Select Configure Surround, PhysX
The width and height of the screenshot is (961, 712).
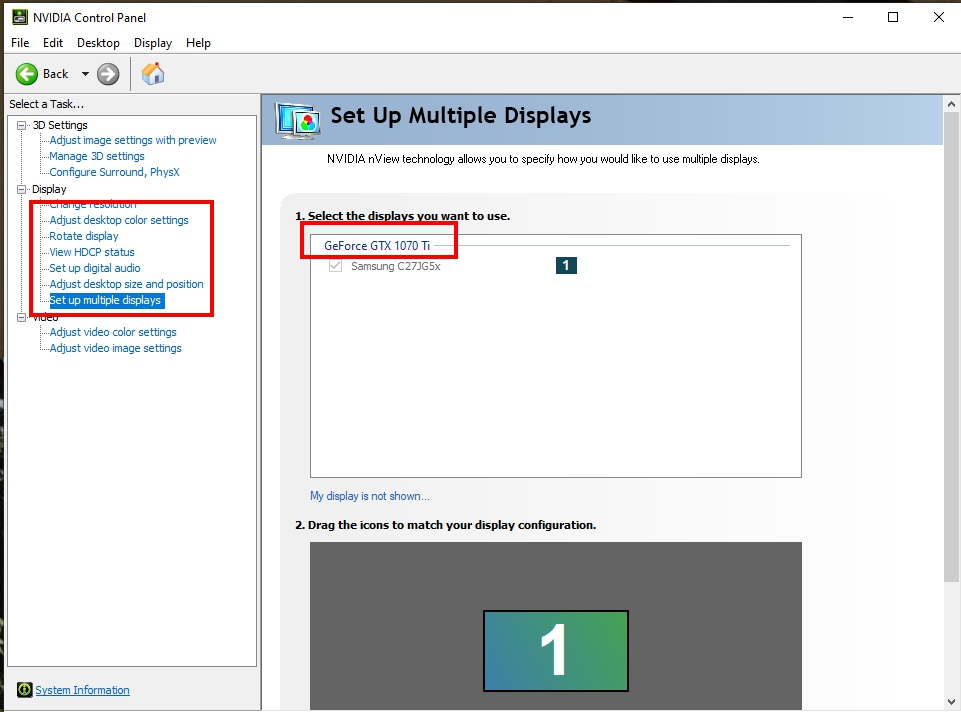(114, 172)
